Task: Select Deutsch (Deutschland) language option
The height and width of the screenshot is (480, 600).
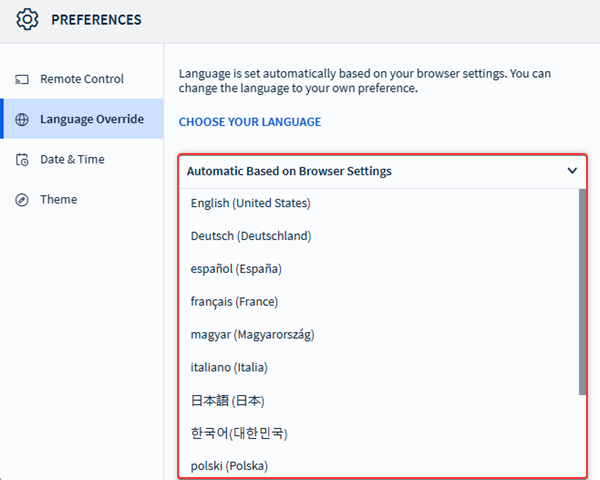Action: (251, 236)
